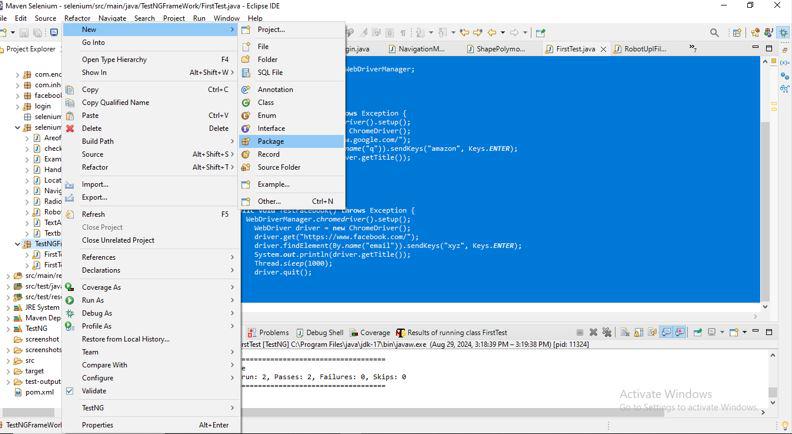Choose Other... in the New submenu
The image size is (792, 434).
pyautogui.click(x=291, y=201)
